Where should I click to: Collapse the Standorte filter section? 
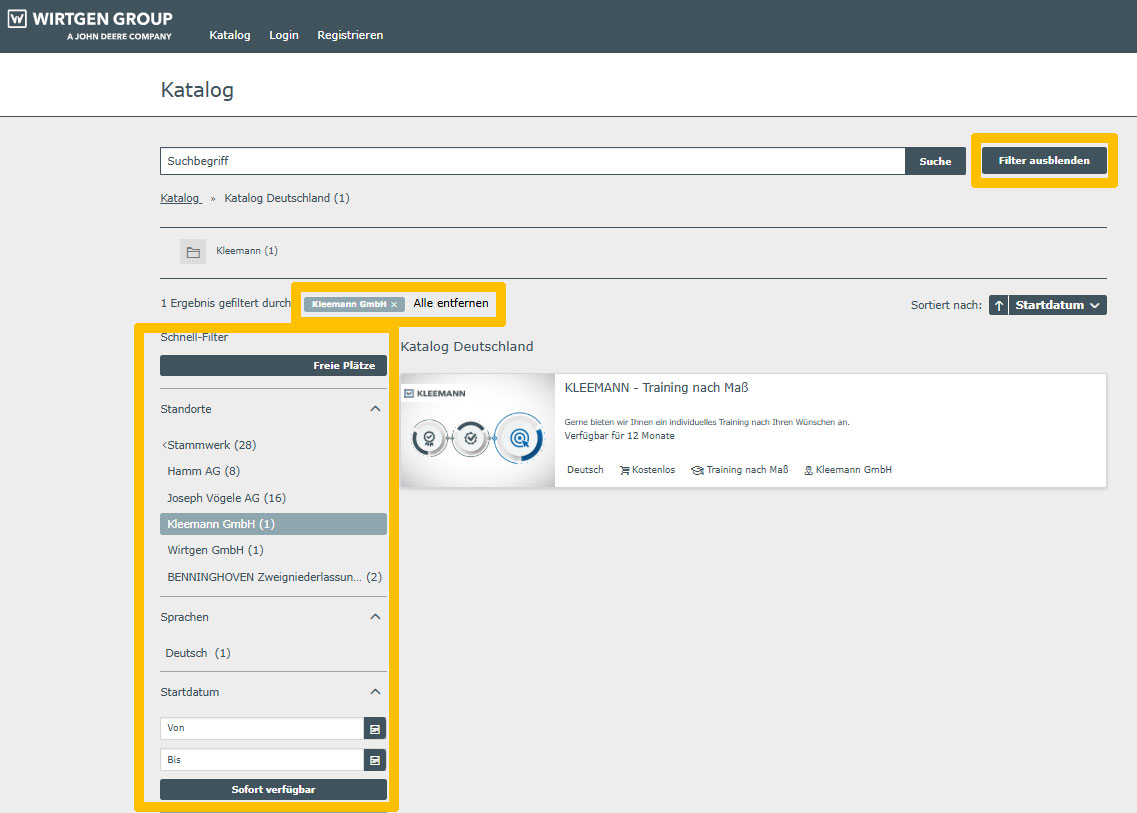[x=375, y=409]
